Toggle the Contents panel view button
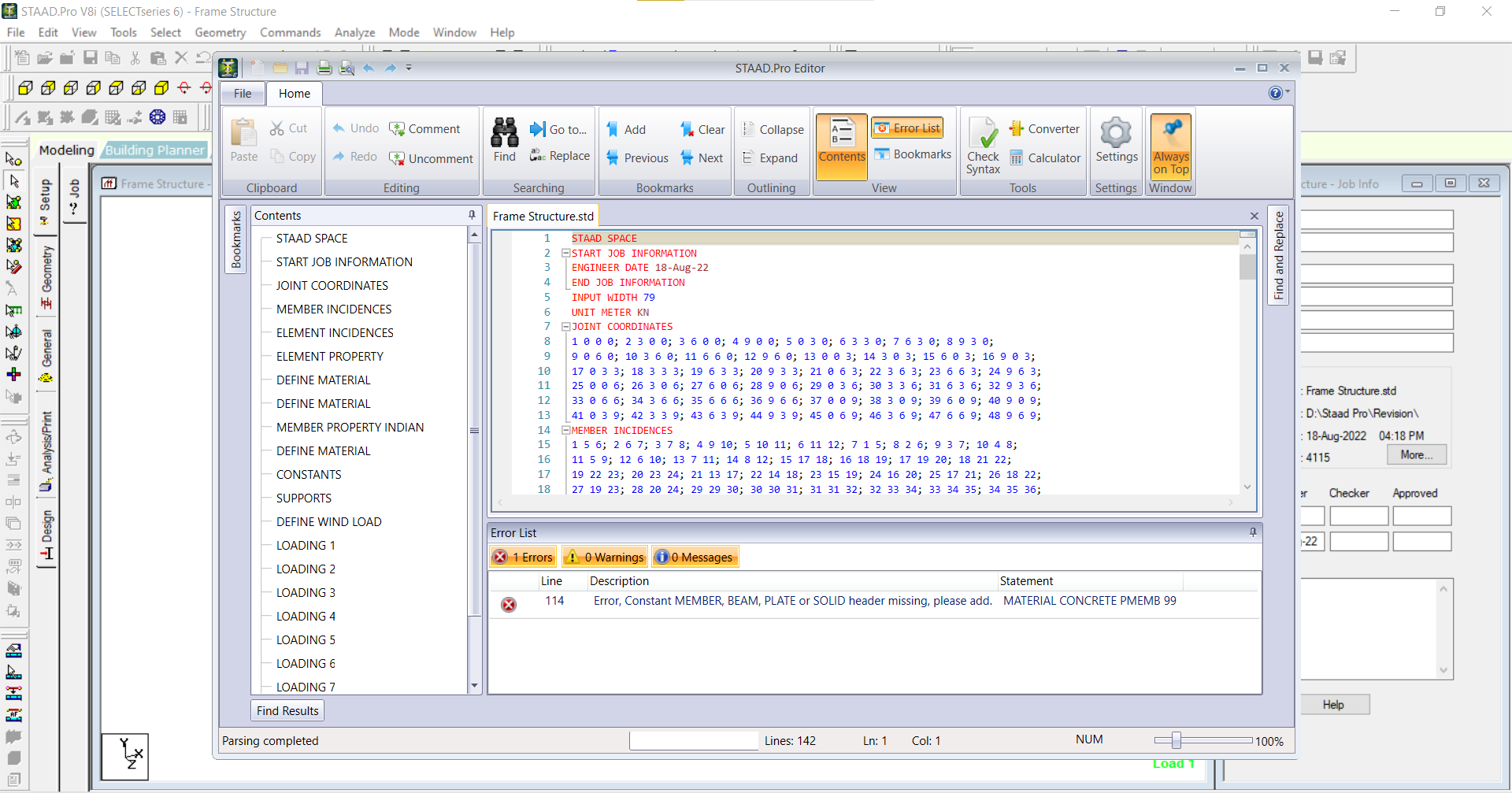This screenshot has width=1512, height=793. pyautogui.click(x=841, y=142)
